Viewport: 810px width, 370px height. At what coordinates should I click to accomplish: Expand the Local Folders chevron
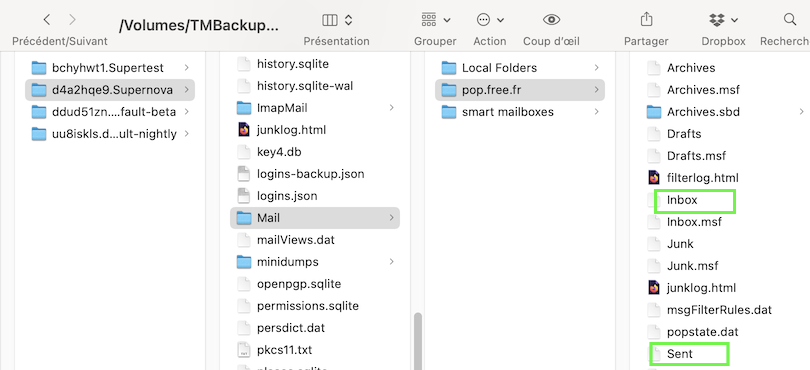[596, 68]
